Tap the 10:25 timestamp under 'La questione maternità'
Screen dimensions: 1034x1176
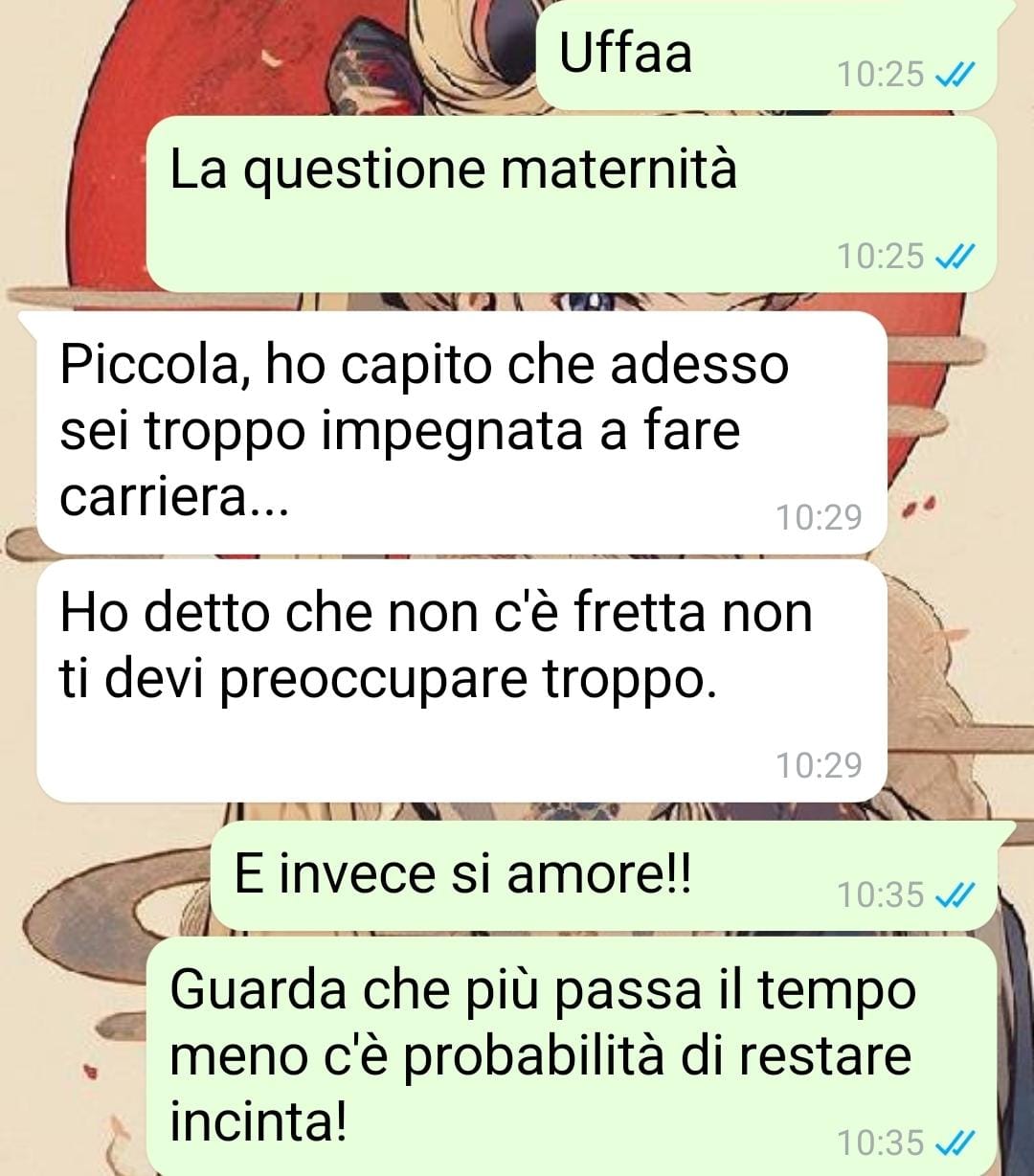[881, 256]
